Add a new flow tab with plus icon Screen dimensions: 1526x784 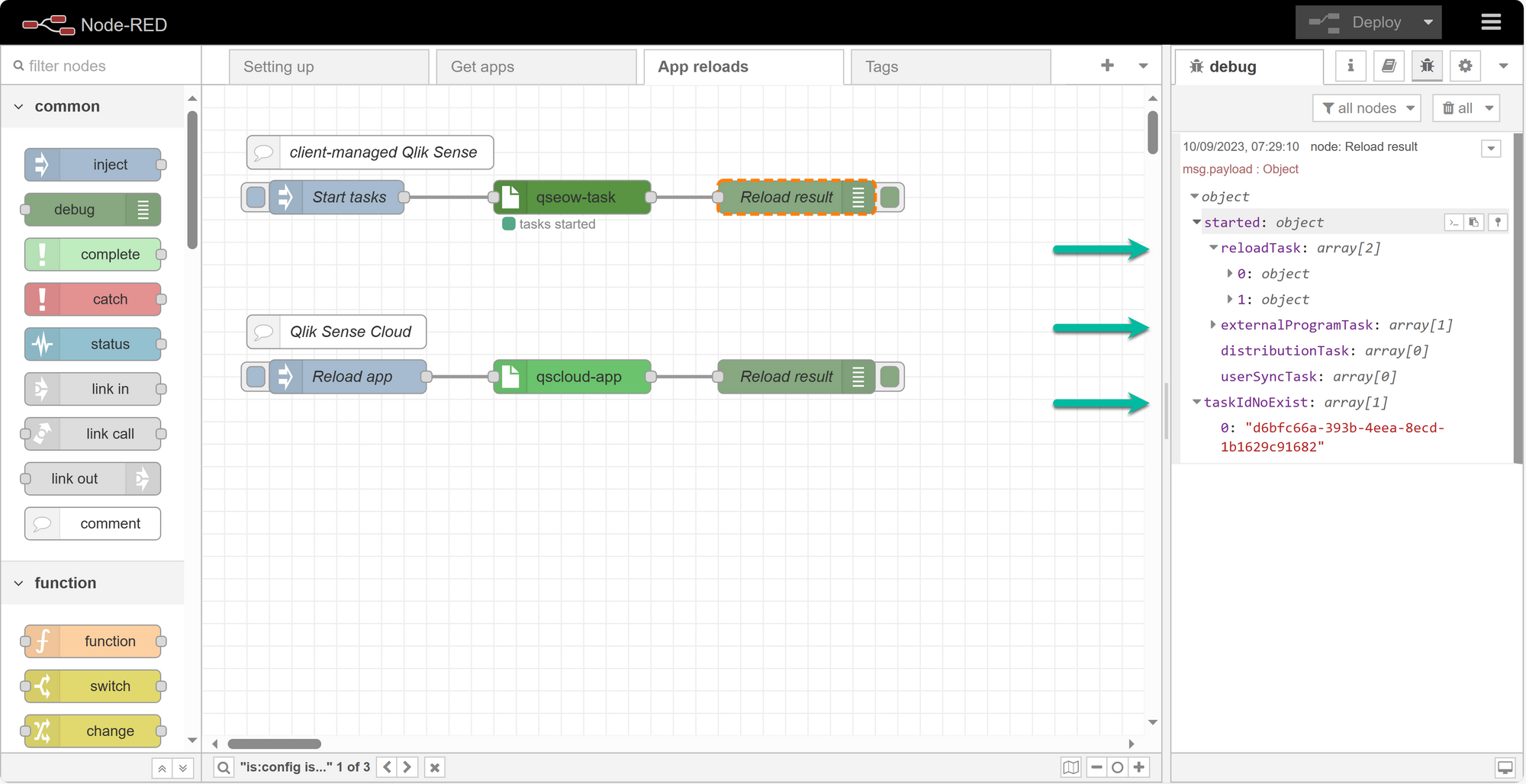point(1107,66)
